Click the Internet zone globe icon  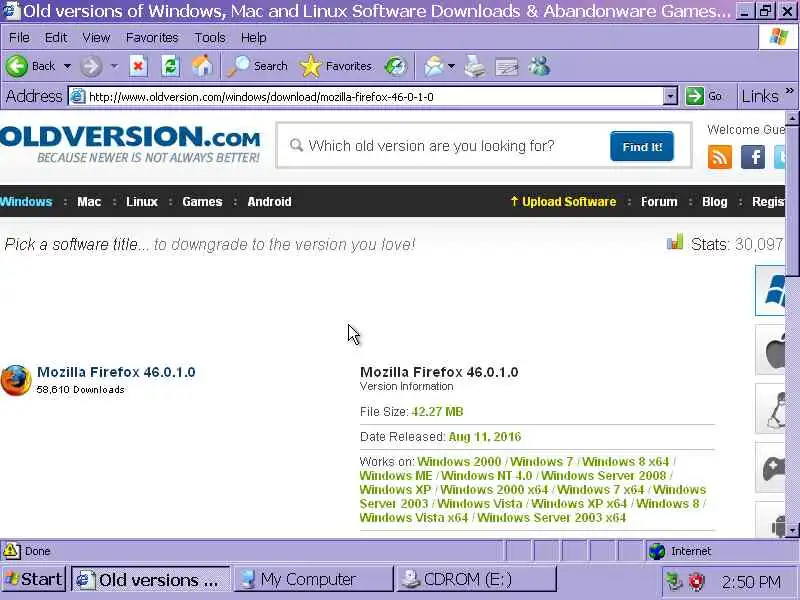657,551
